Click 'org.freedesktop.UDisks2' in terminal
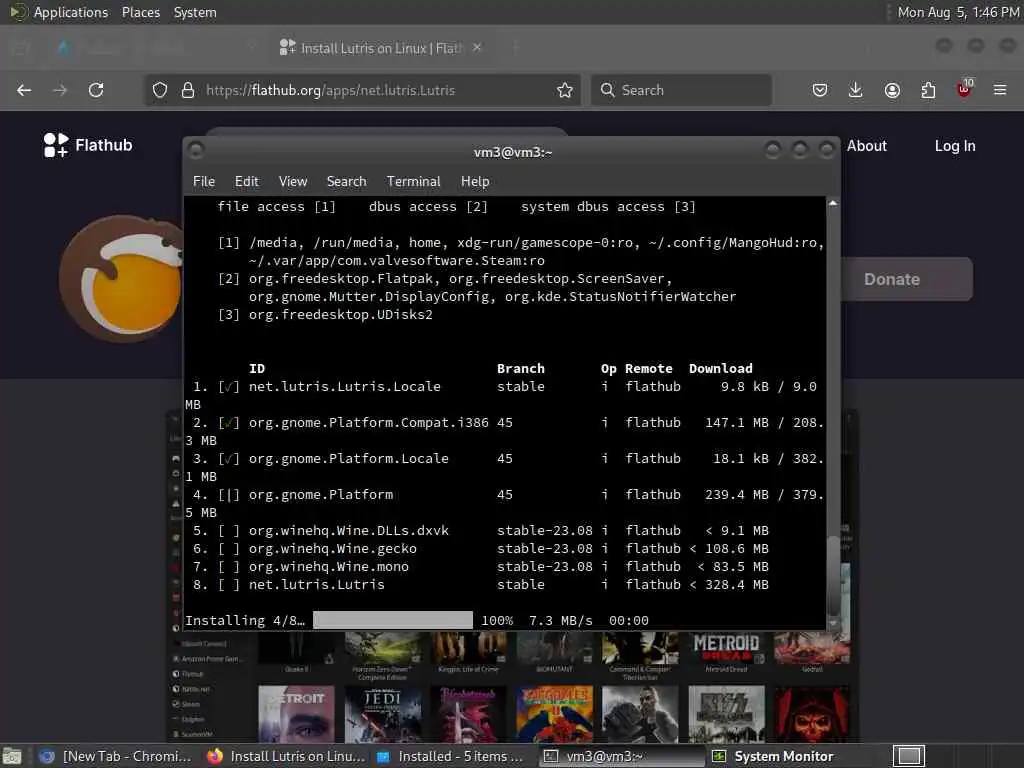Image resolution: width=1024 pixels, height=768 pixels. (340, 315)
